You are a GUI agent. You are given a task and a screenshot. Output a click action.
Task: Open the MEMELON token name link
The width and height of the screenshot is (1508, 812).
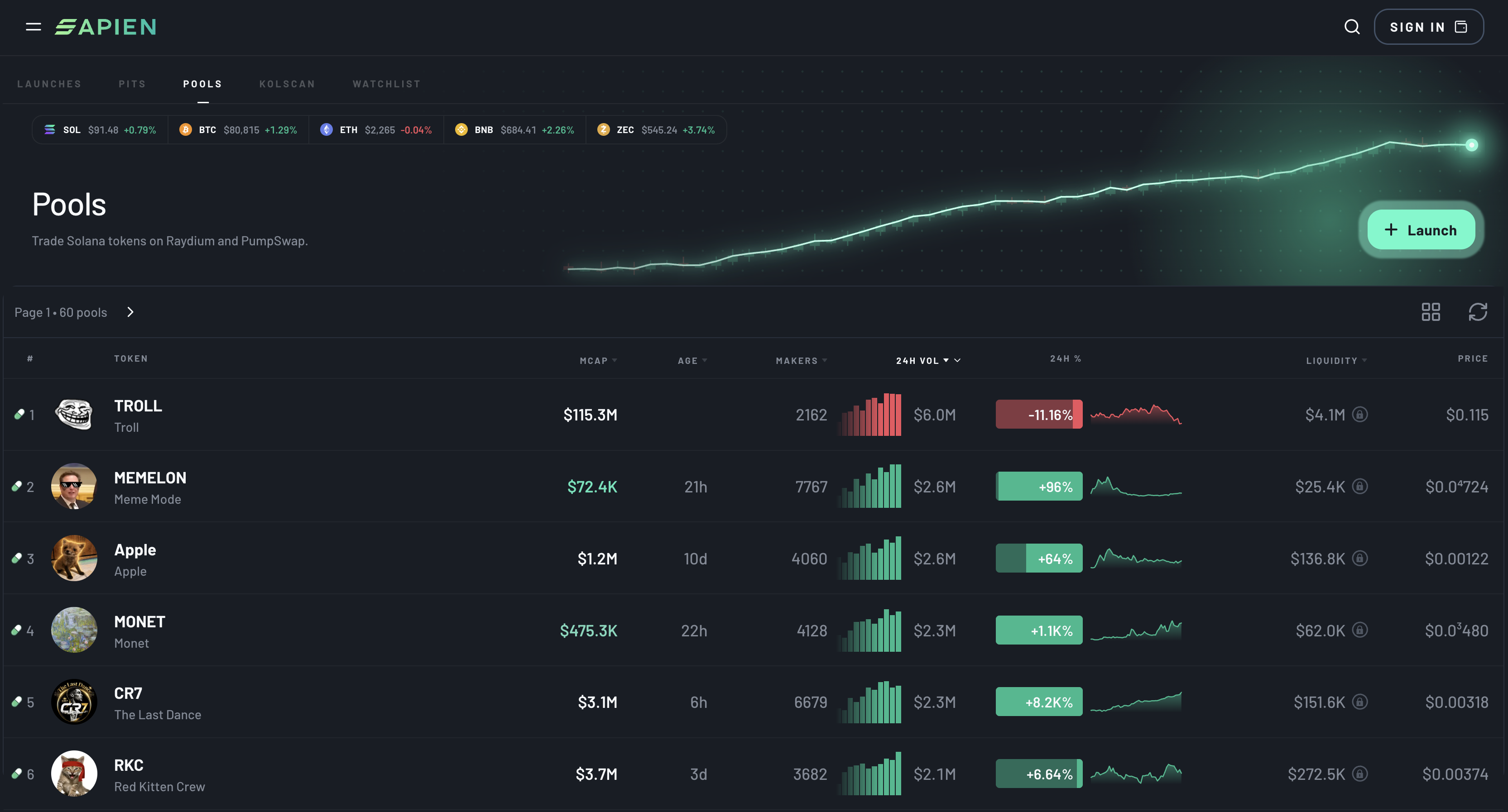pyautogui.click(x=150, y=478)
